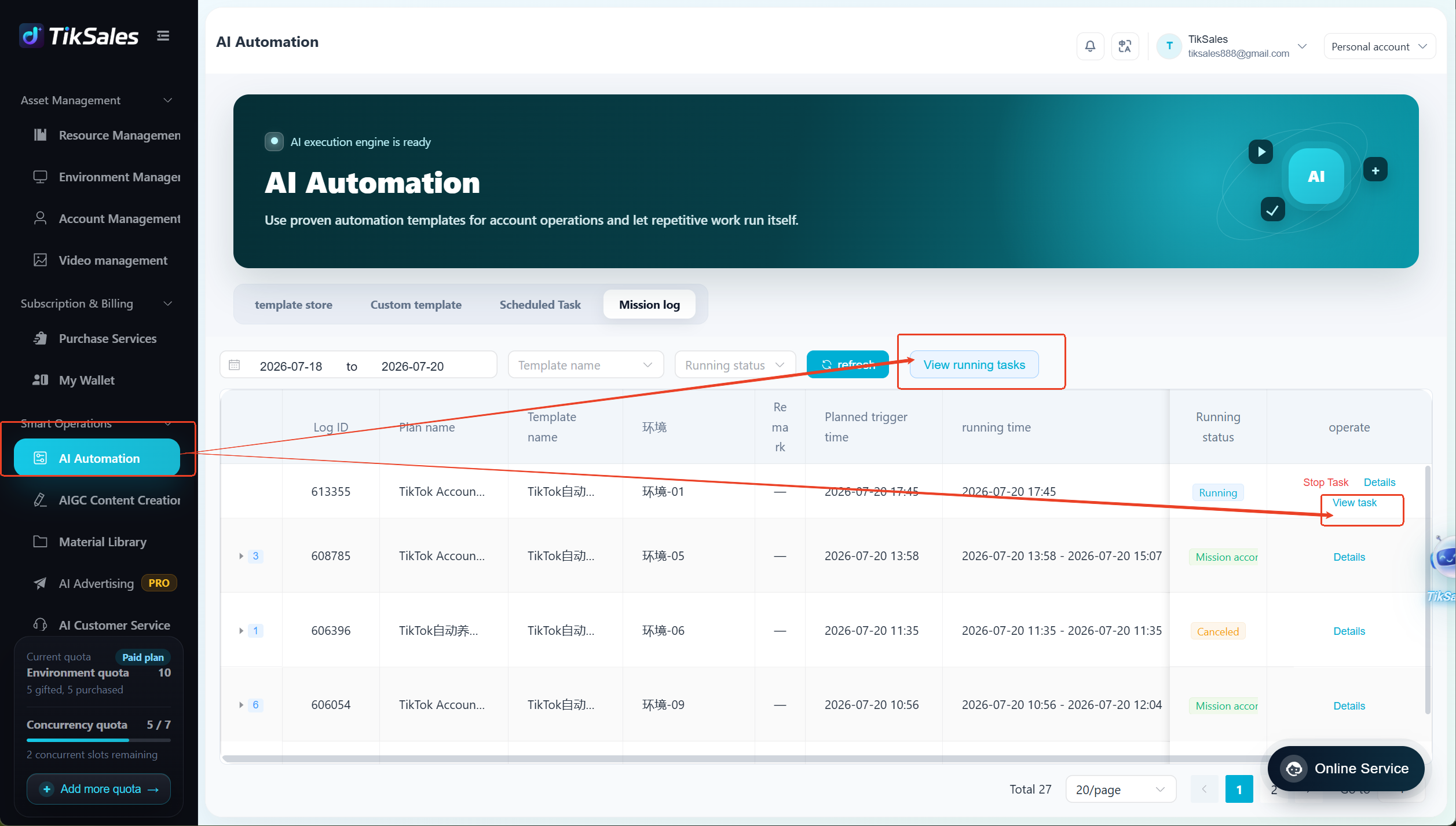Click Stop Task for log 613355

click(1325, 483)
